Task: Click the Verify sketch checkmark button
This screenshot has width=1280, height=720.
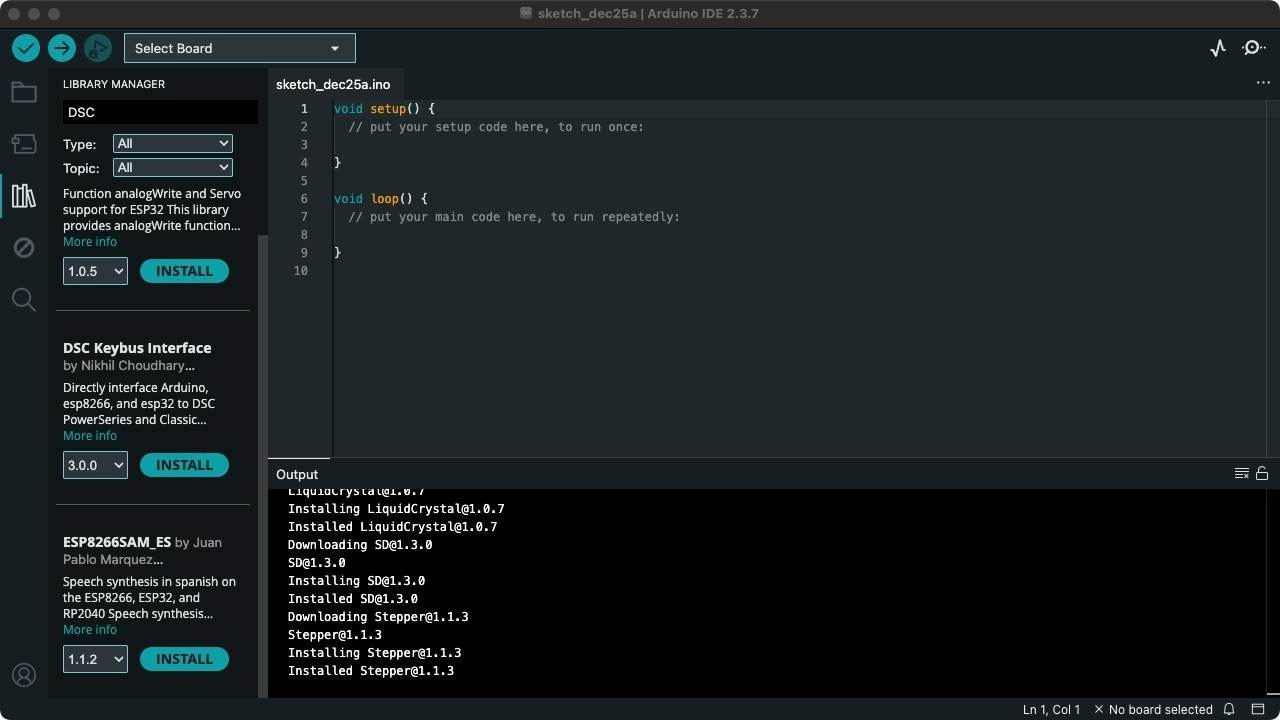Action: pyautogui.click(x=26, y=48)
